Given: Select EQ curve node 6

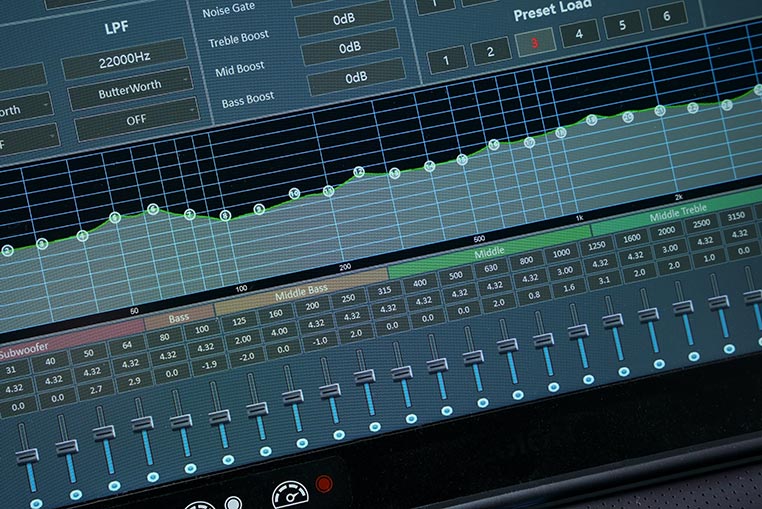Looking at the screenshot, I should coord(153,210).
